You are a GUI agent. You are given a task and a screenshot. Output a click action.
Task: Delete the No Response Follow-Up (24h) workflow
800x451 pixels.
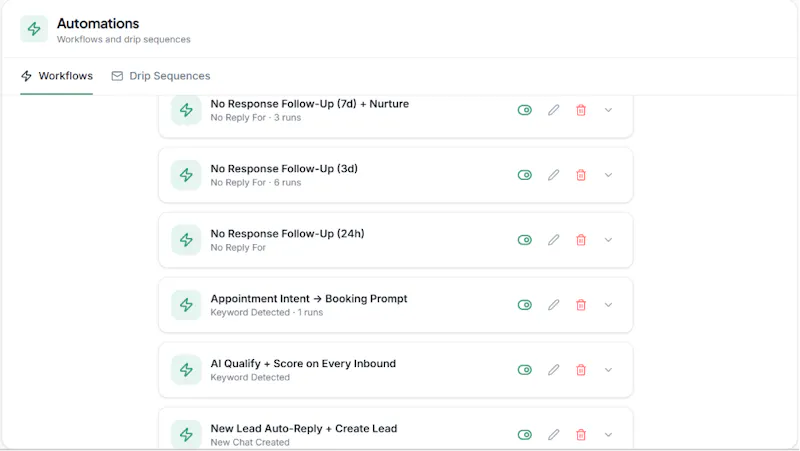581,240
